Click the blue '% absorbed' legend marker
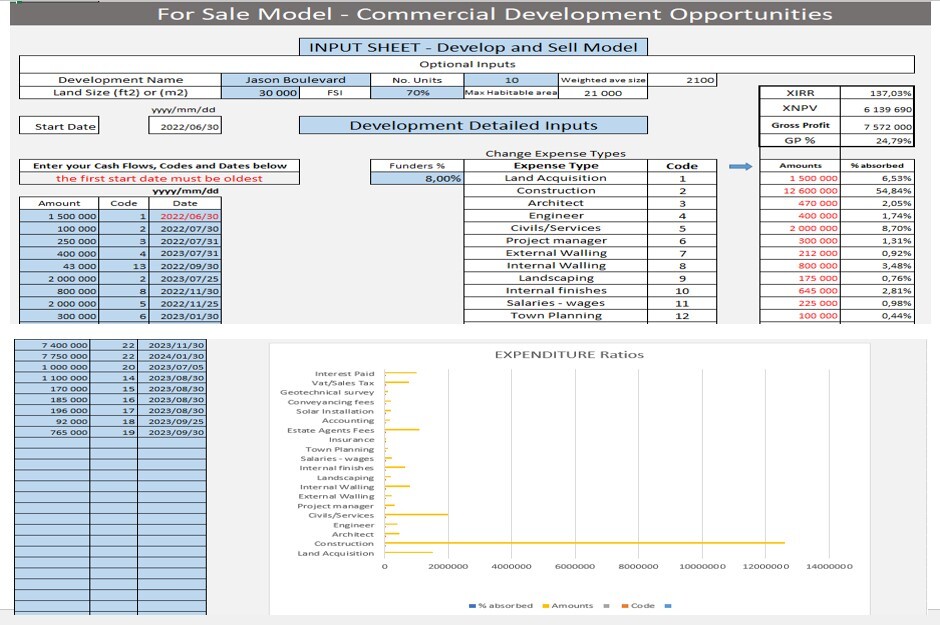This screenshot has height=625, width=940. coord(473,605)
